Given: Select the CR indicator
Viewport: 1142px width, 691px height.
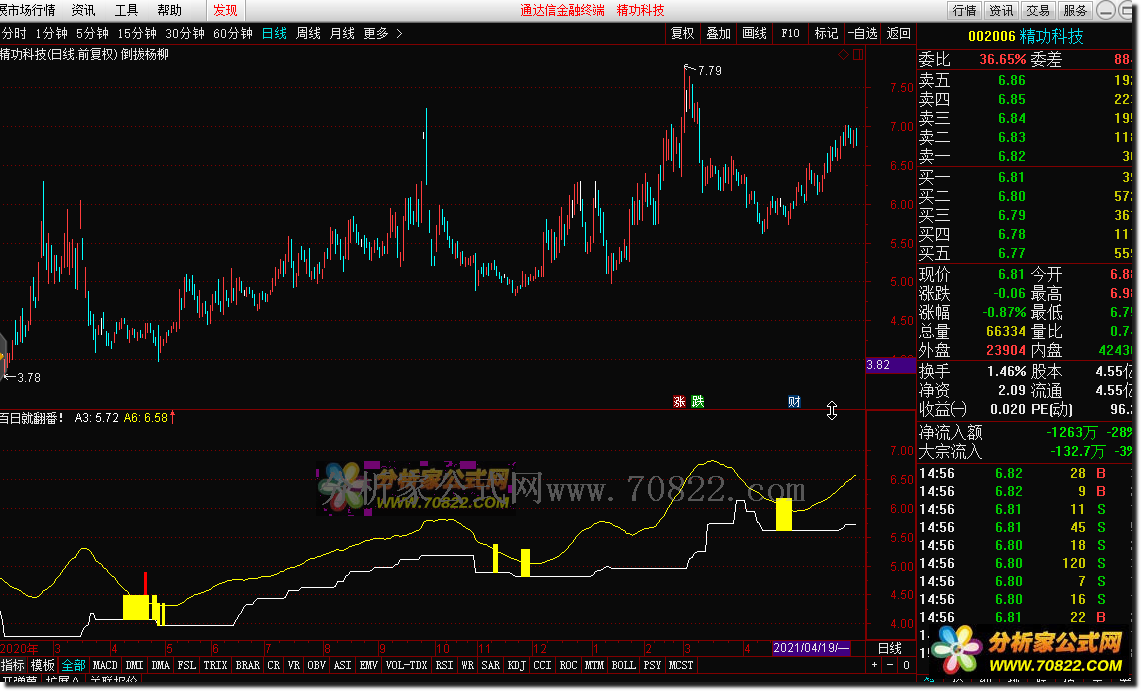Looking at the screenshot, I should click(274, 665).
